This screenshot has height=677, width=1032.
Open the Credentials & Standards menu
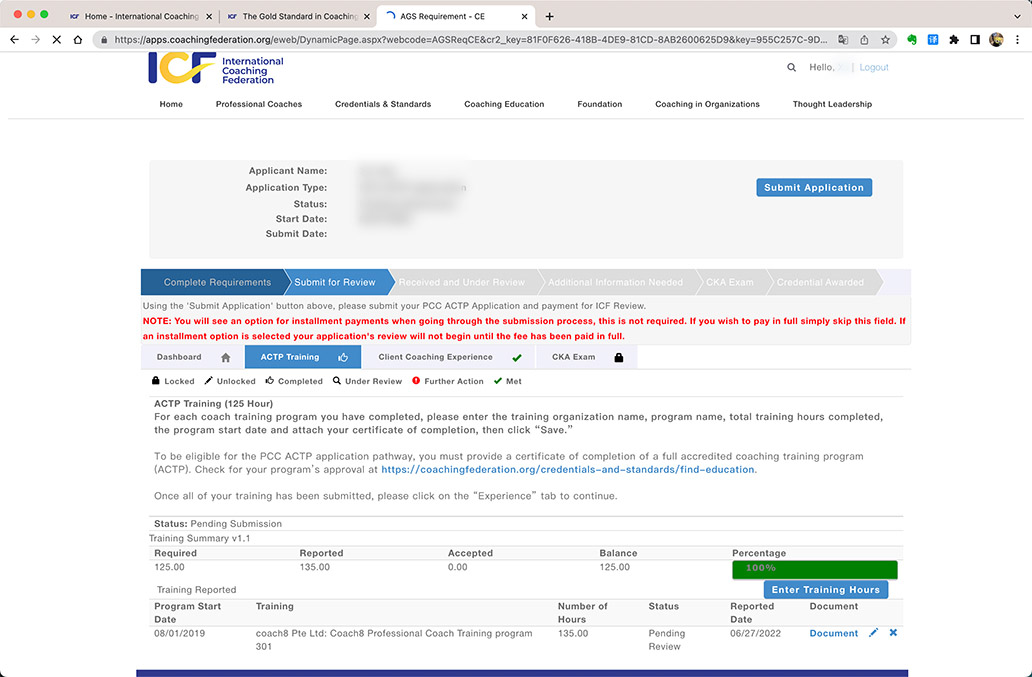pos(383,104)
